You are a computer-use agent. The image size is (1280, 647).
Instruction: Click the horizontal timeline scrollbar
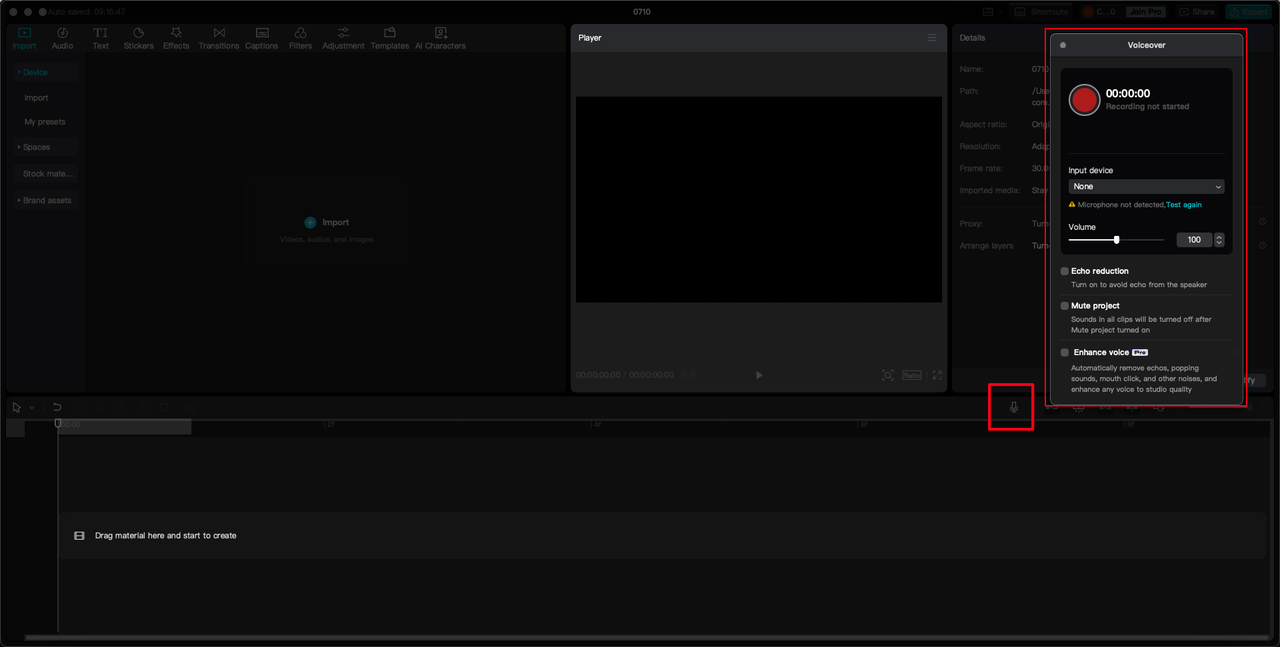(x=646, y=637)
